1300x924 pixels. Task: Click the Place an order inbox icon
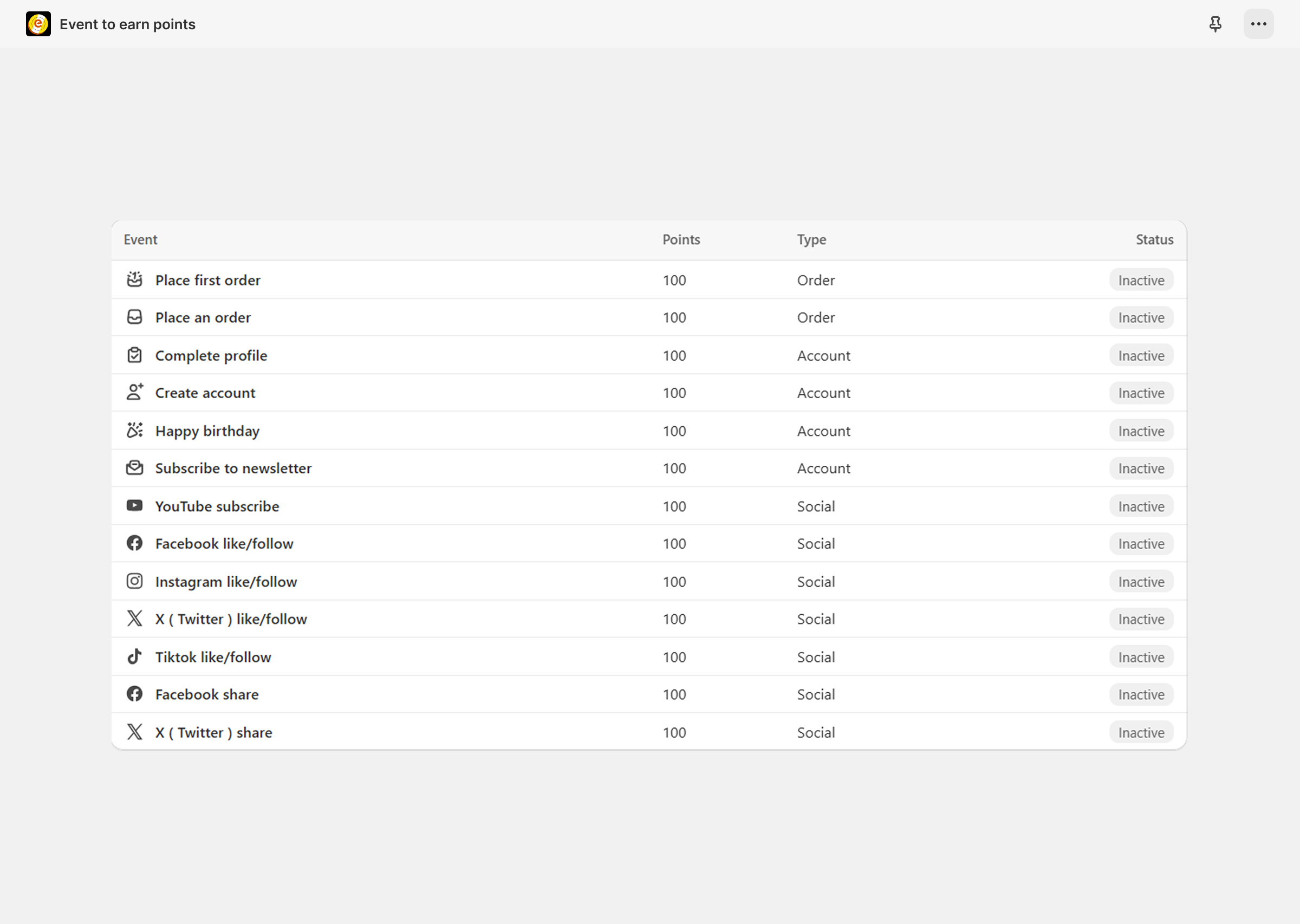pos(134,317)
